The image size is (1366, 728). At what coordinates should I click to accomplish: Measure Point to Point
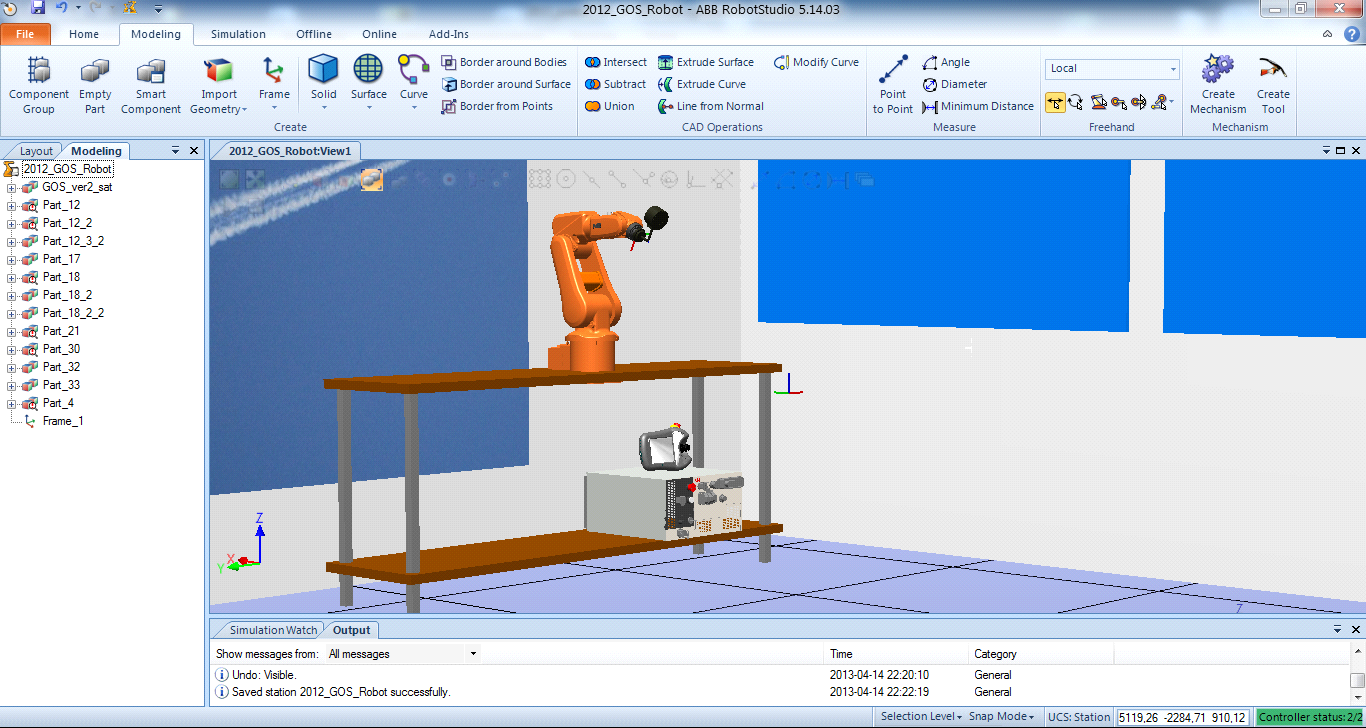pyautogui.click(x=893, y=86)
